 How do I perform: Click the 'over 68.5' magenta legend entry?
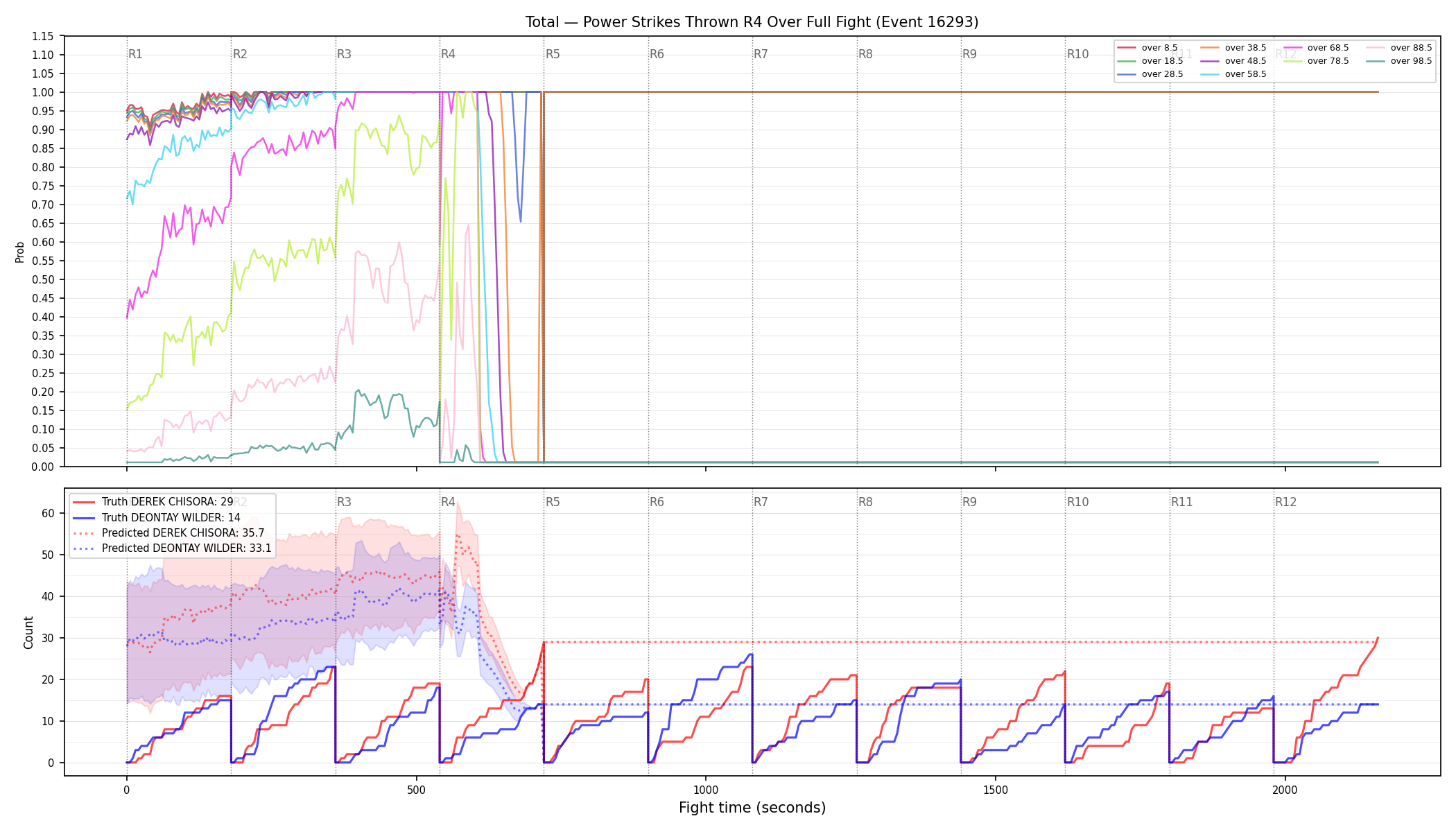point(1316,48)
